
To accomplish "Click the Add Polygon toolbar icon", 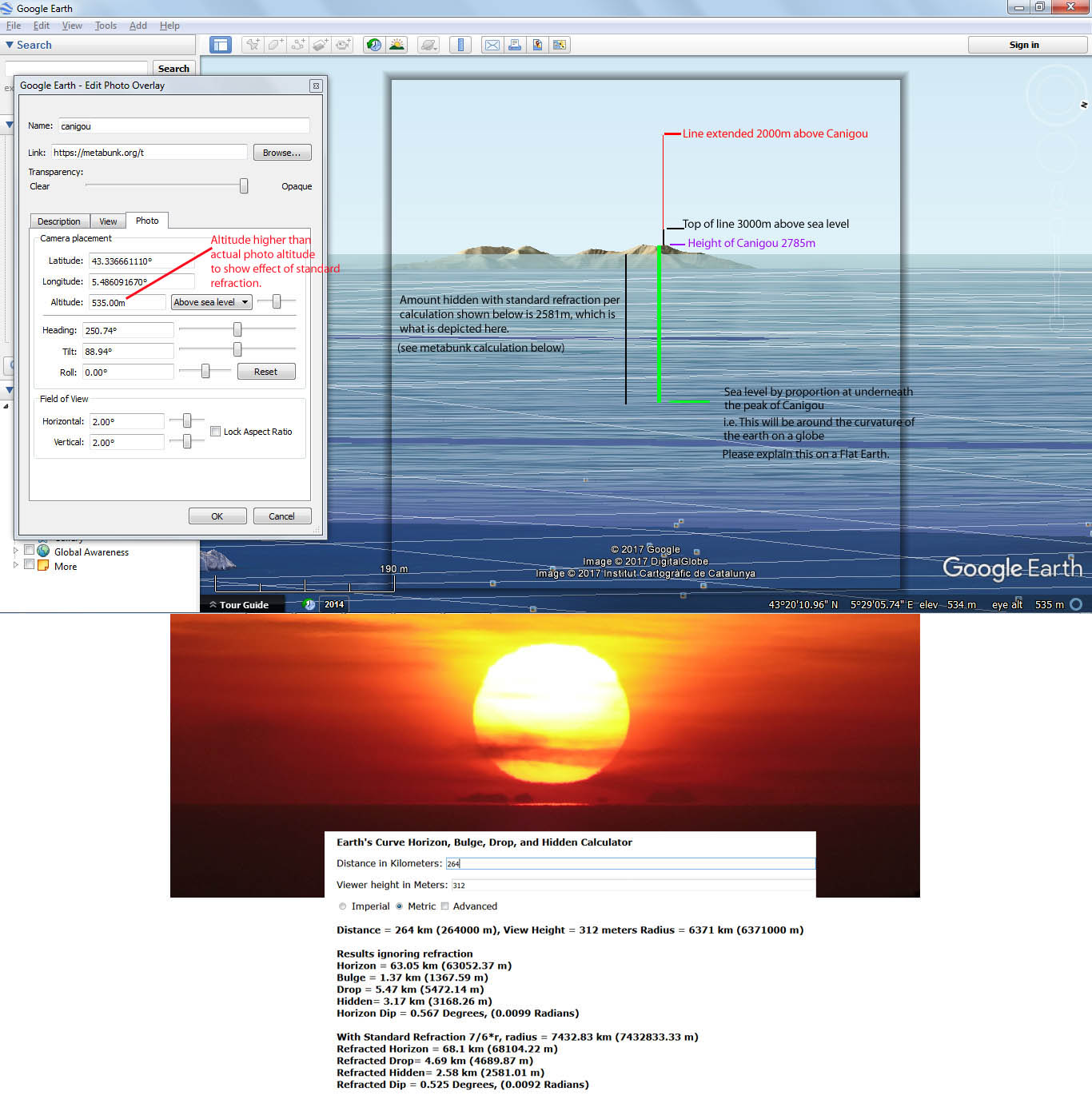I will (x=275, y=45).
